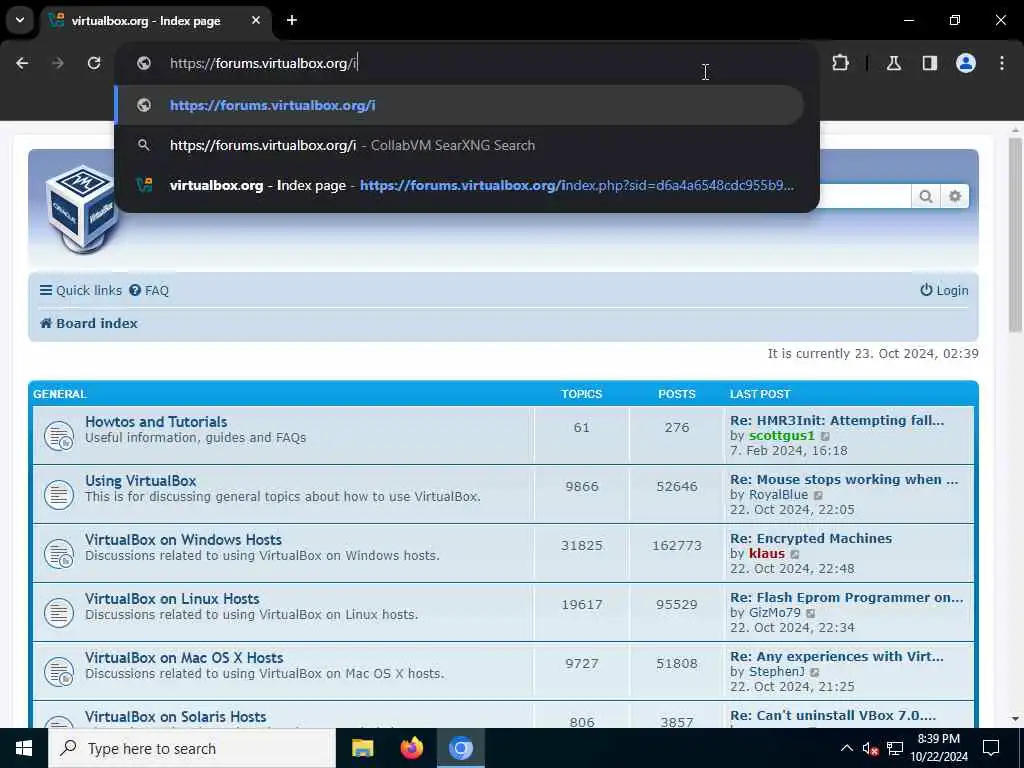This screenshot has width=1024, height=768.
Task: Open VirtualBox on Linux Hosts forum
Action: [172, 598]
